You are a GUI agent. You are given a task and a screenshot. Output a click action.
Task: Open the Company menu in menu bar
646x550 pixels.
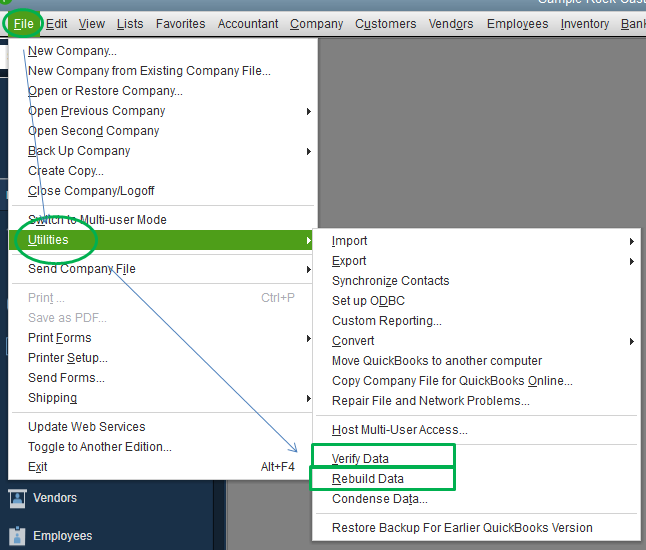click(x=316, y=24)
